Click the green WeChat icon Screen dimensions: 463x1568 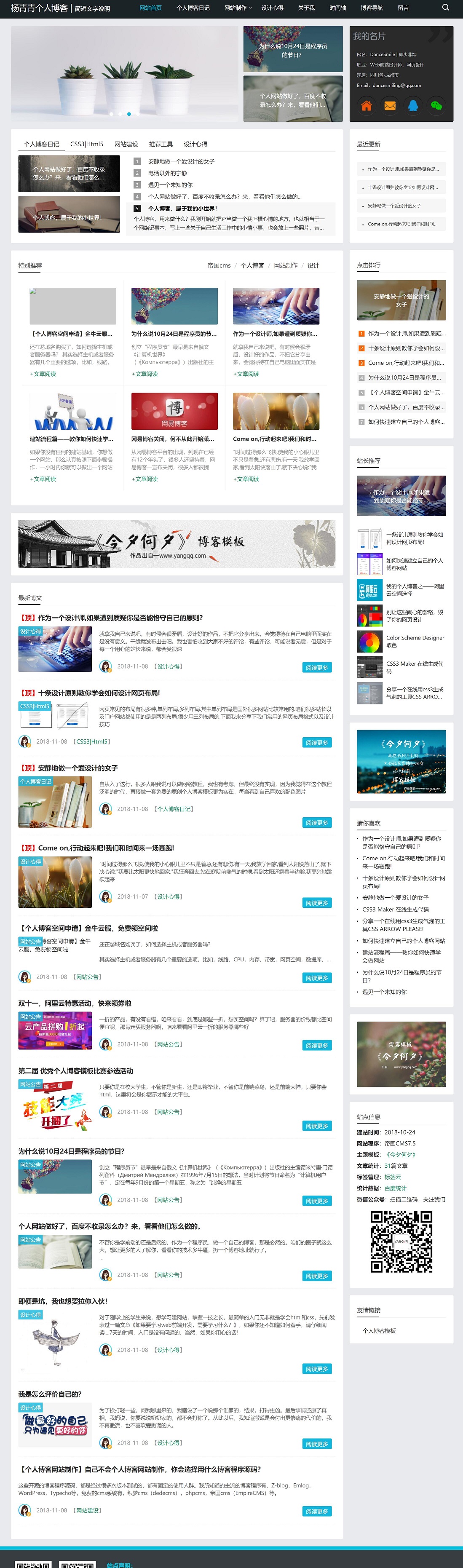436,105
